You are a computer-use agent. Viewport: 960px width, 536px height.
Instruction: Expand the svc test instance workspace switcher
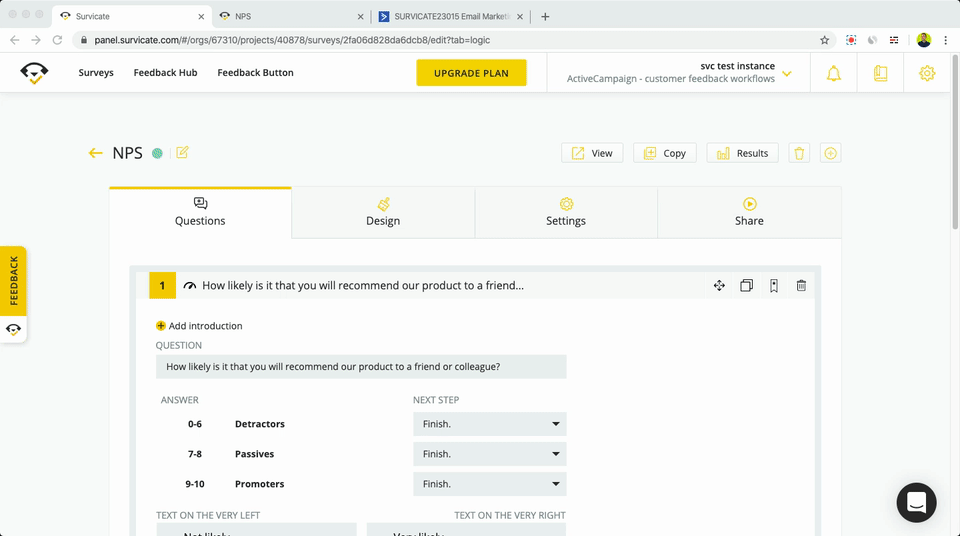tap(787, 73)
